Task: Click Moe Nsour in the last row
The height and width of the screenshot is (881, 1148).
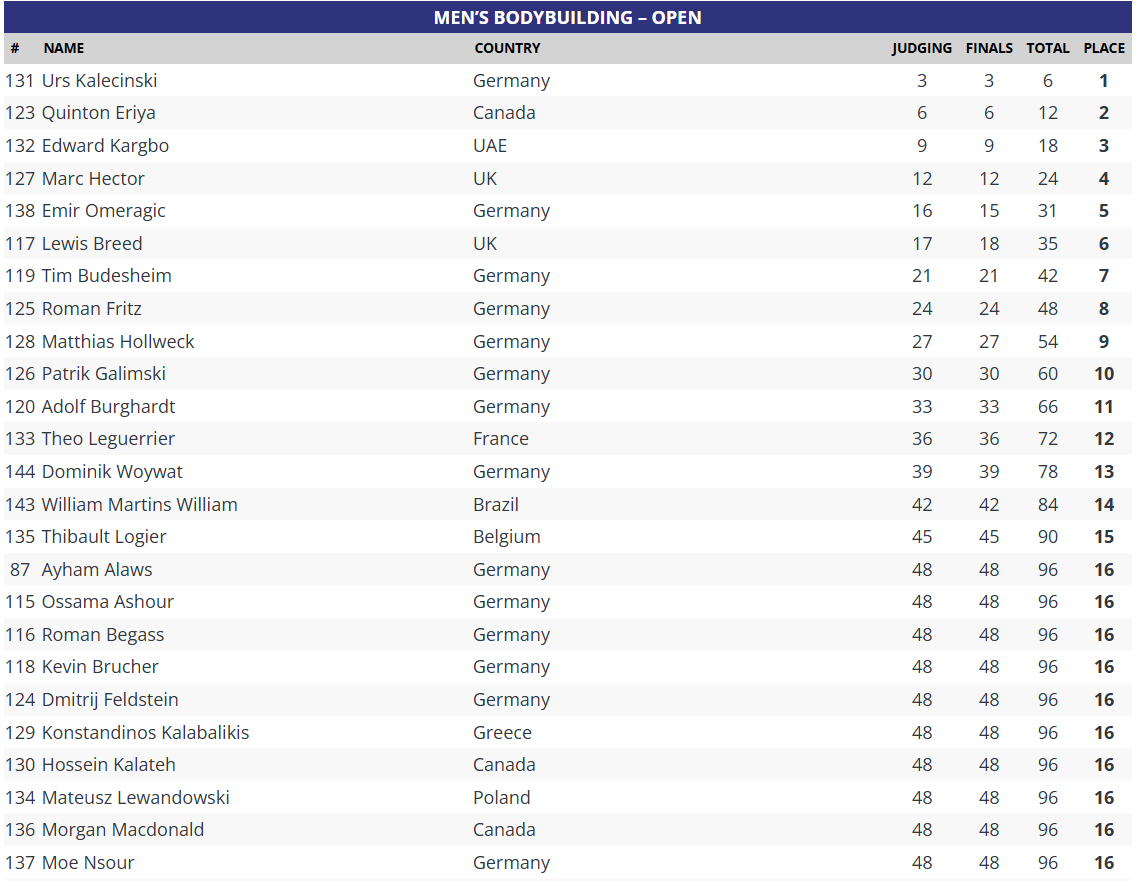Action: (x=88, y=863)
